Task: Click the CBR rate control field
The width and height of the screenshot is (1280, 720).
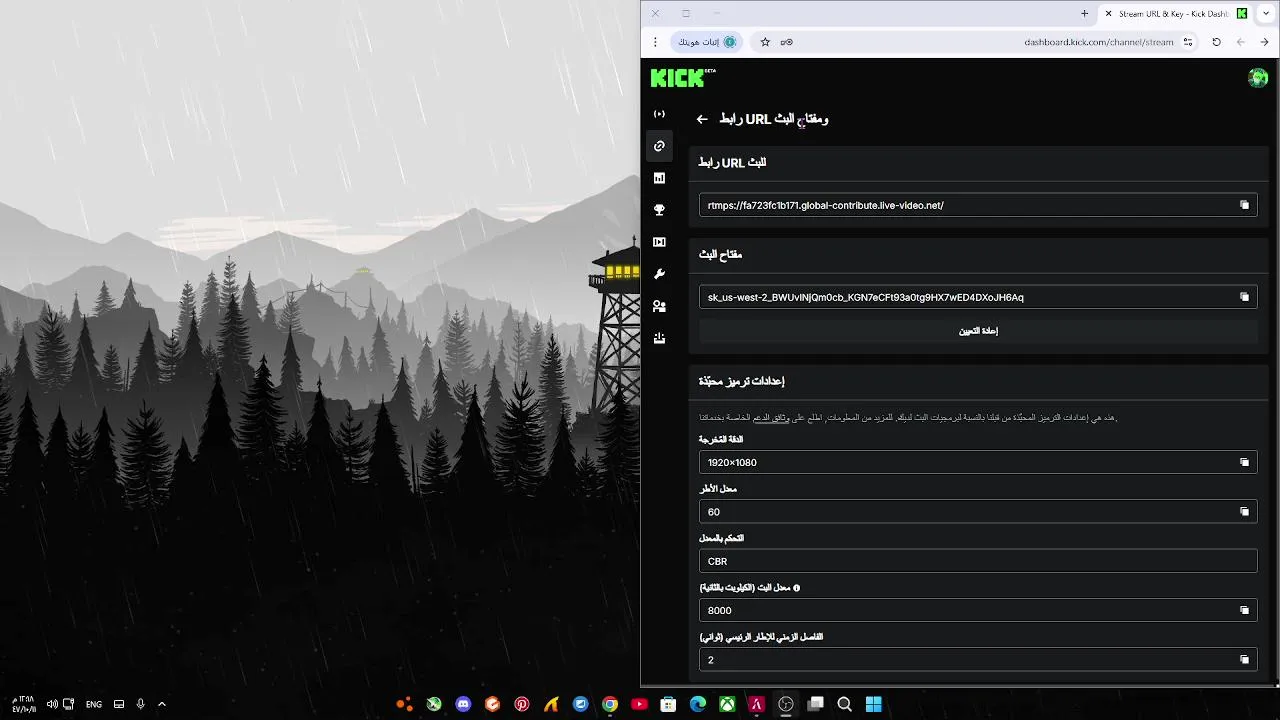Action: tap(978, 561)
